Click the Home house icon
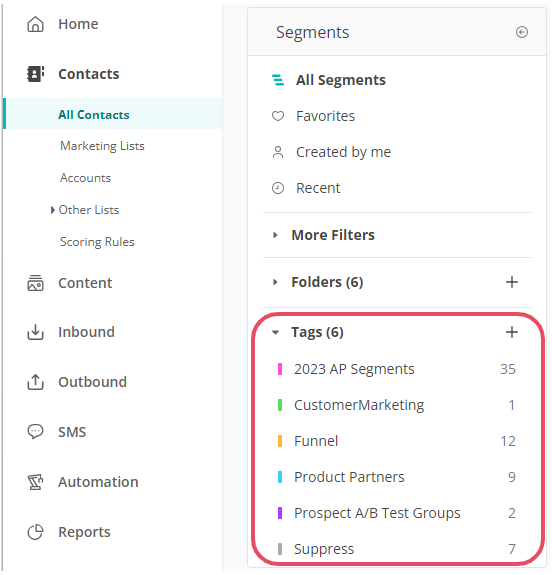 [x=35, y=24]
